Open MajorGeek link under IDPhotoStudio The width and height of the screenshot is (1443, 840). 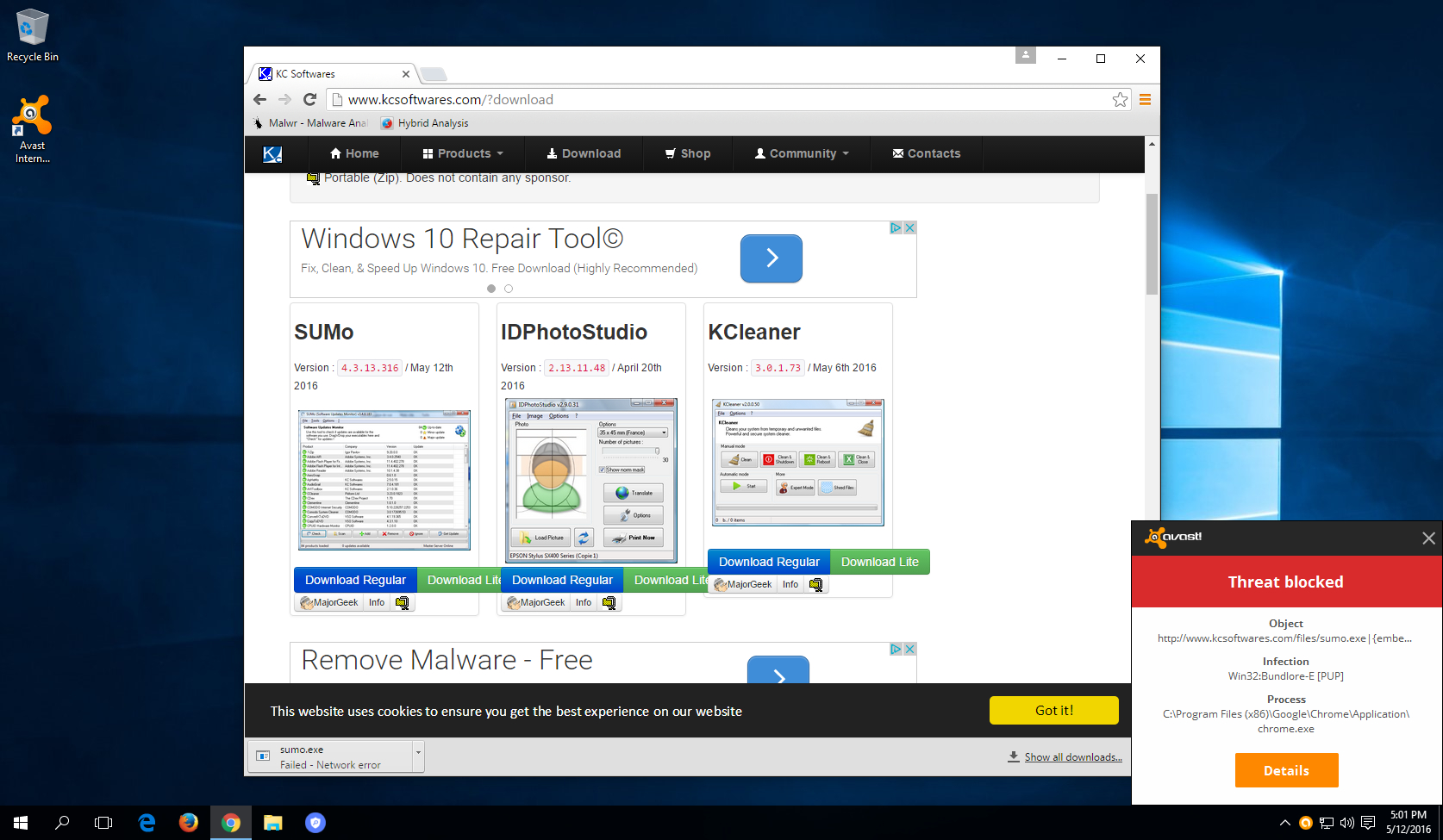click(535, 602)
